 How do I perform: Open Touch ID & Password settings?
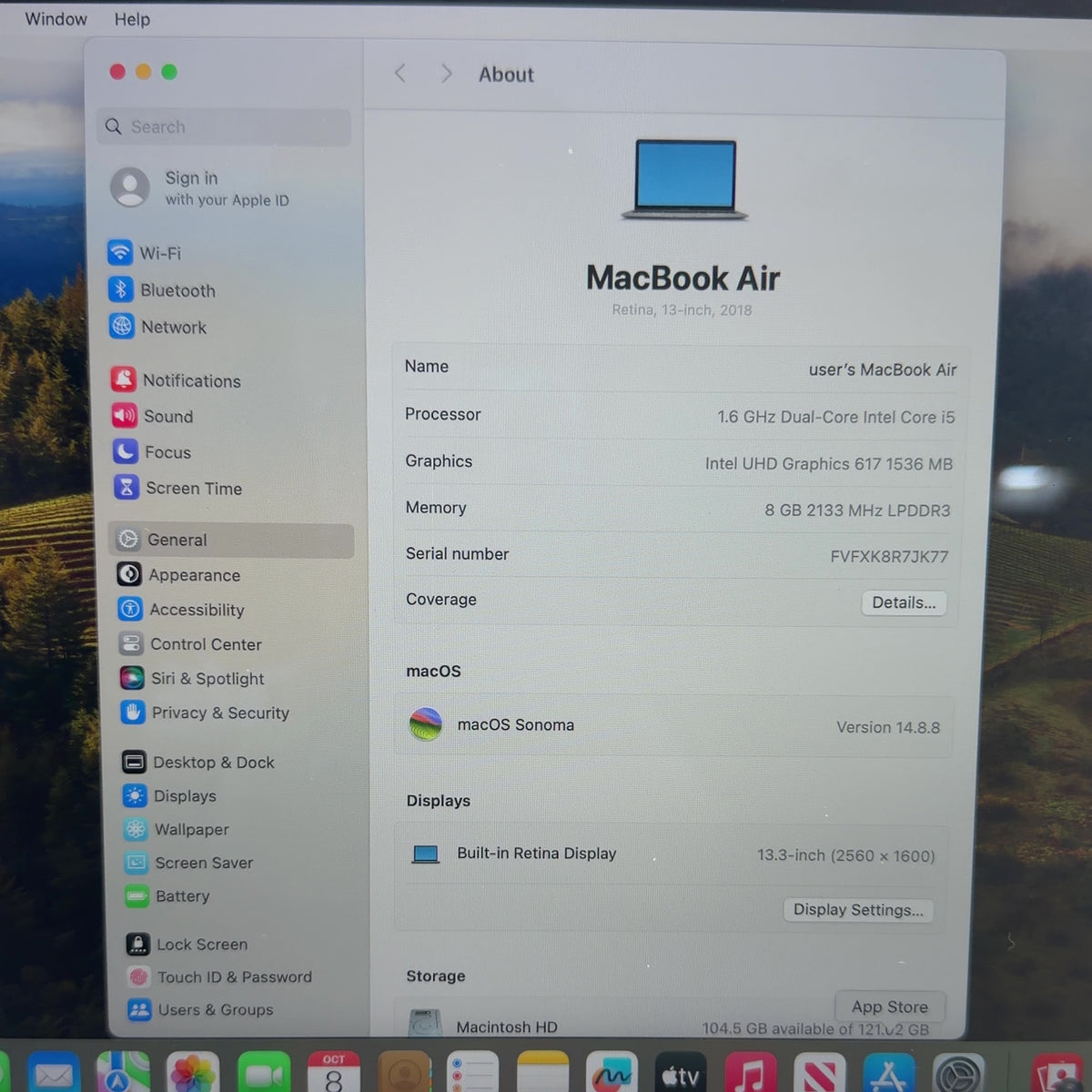pyautogui.click(x=220, y=976)
